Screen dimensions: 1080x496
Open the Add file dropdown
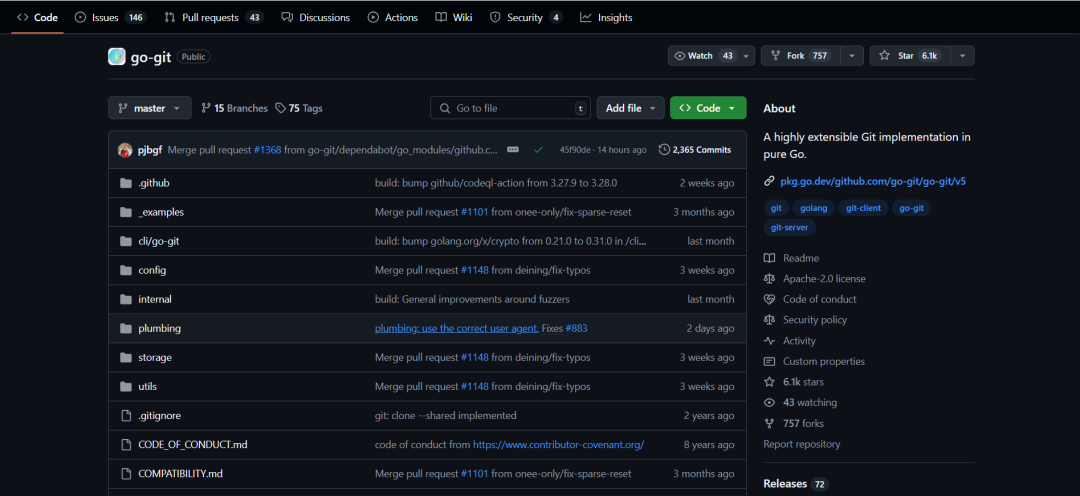tap(630, 108)
